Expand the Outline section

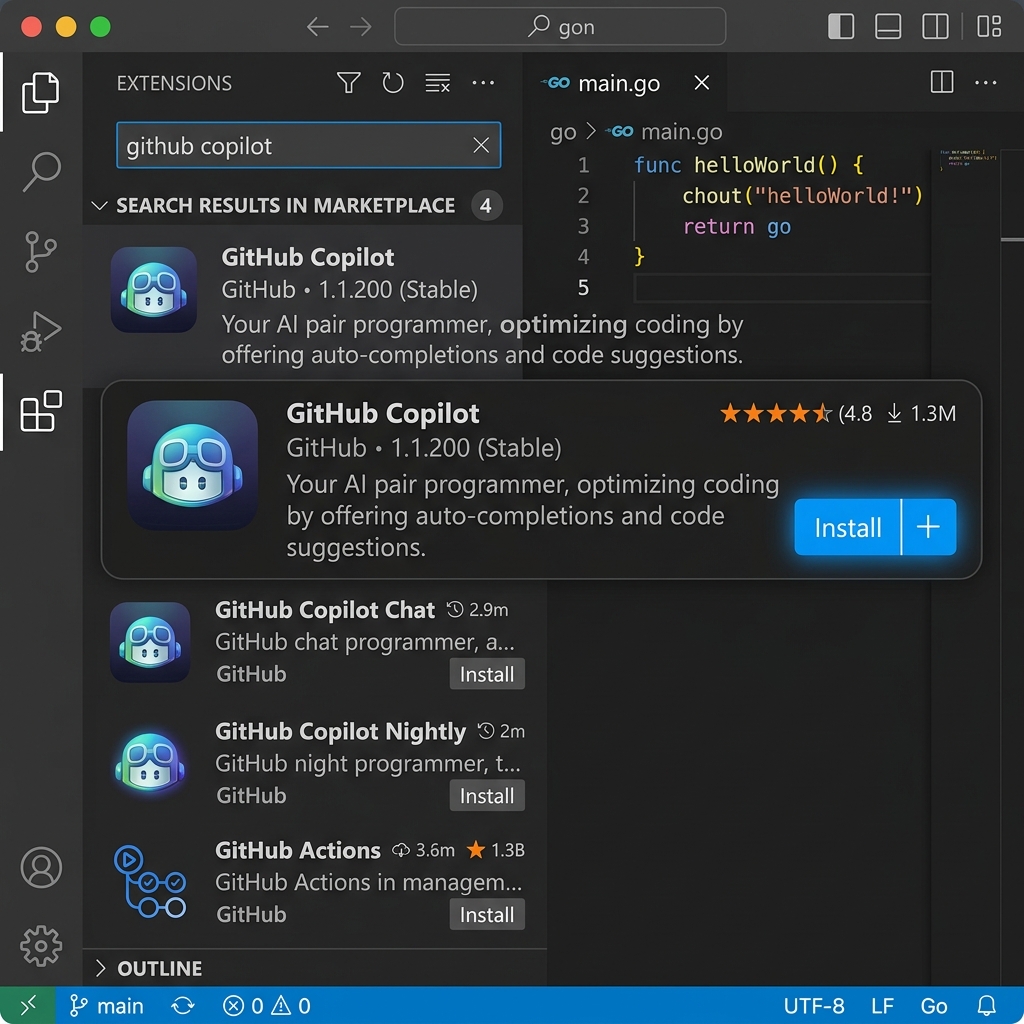[159, 968]
